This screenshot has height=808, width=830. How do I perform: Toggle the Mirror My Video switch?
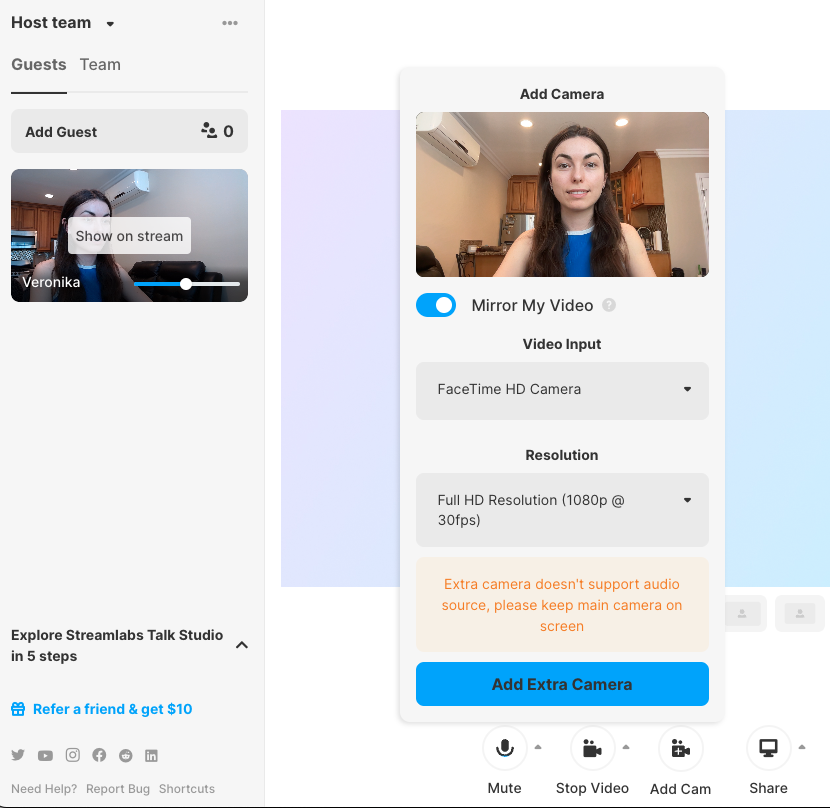[x=436, y=305]
